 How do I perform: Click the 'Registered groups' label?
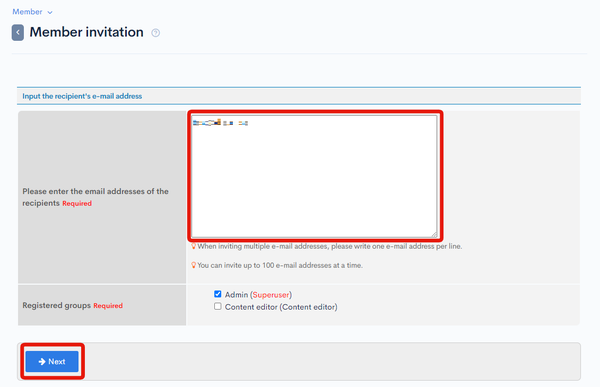57,305
